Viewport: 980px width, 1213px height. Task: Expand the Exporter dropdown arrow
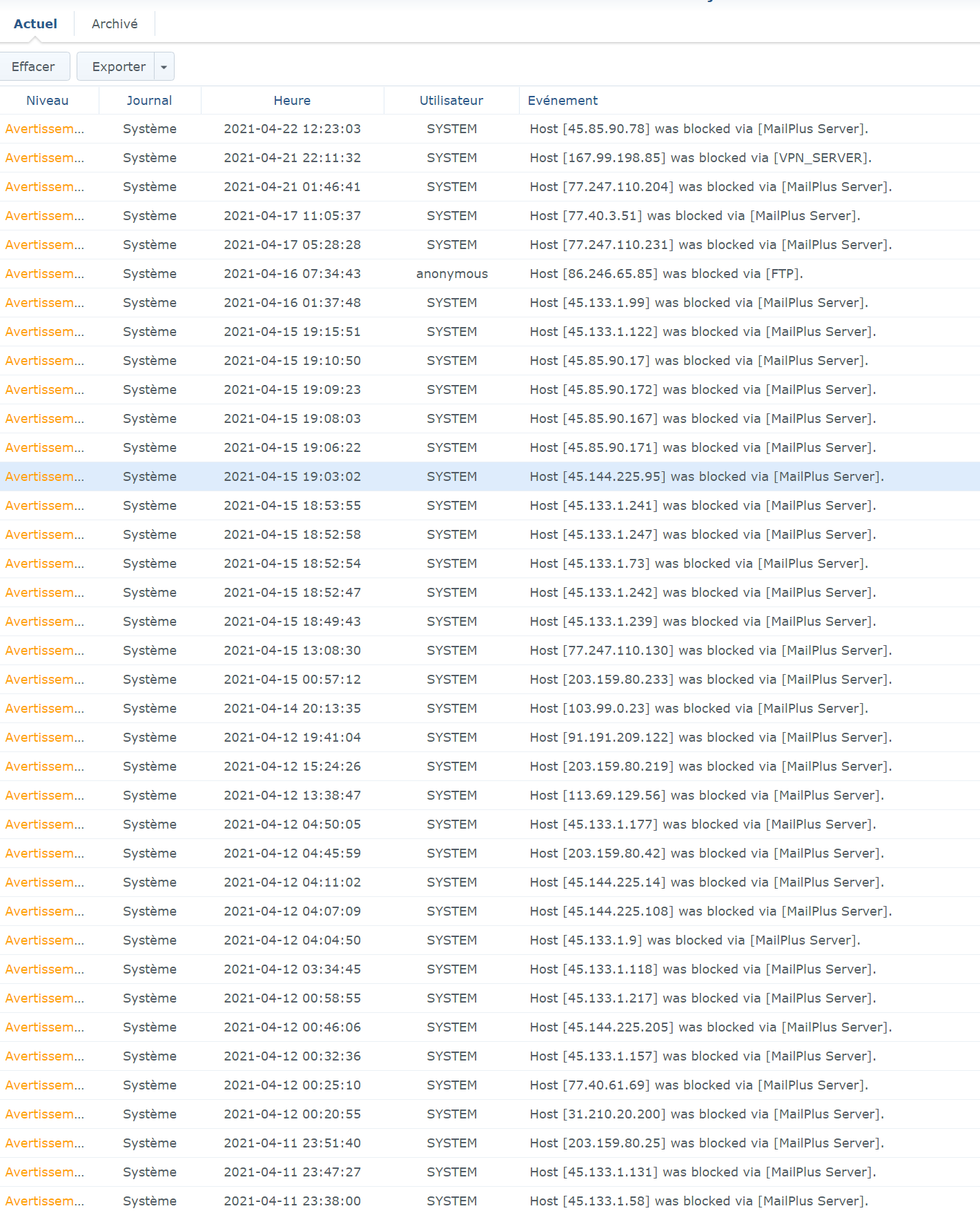pos(164,66)
